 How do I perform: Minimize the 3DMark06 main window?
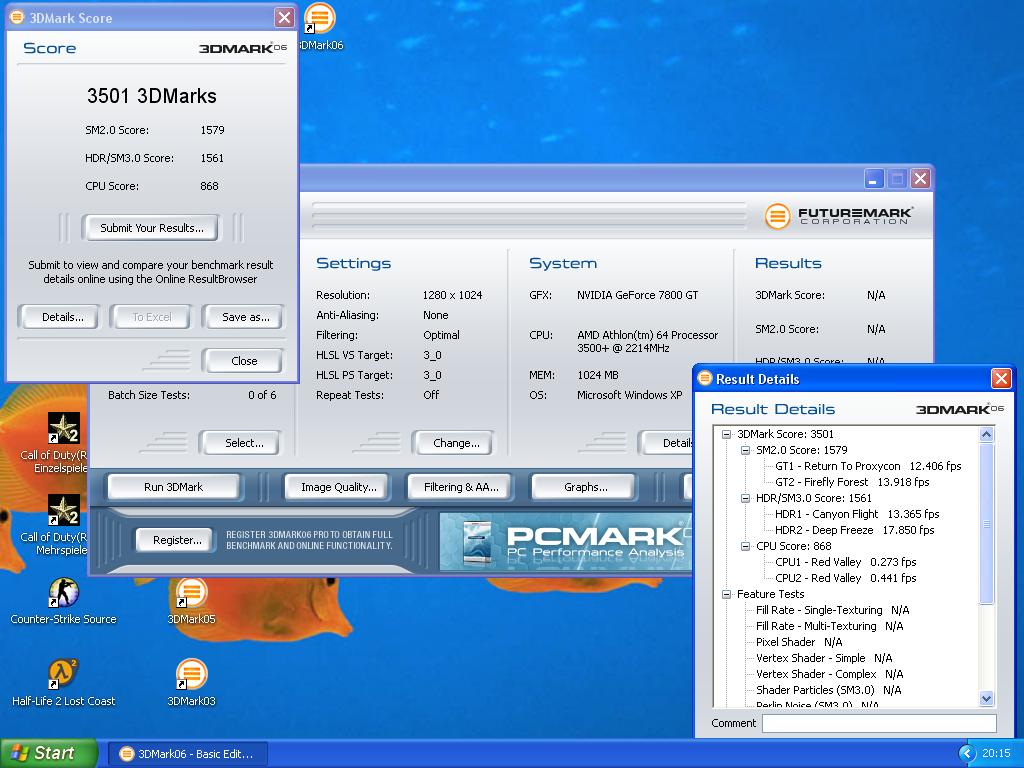874,178
